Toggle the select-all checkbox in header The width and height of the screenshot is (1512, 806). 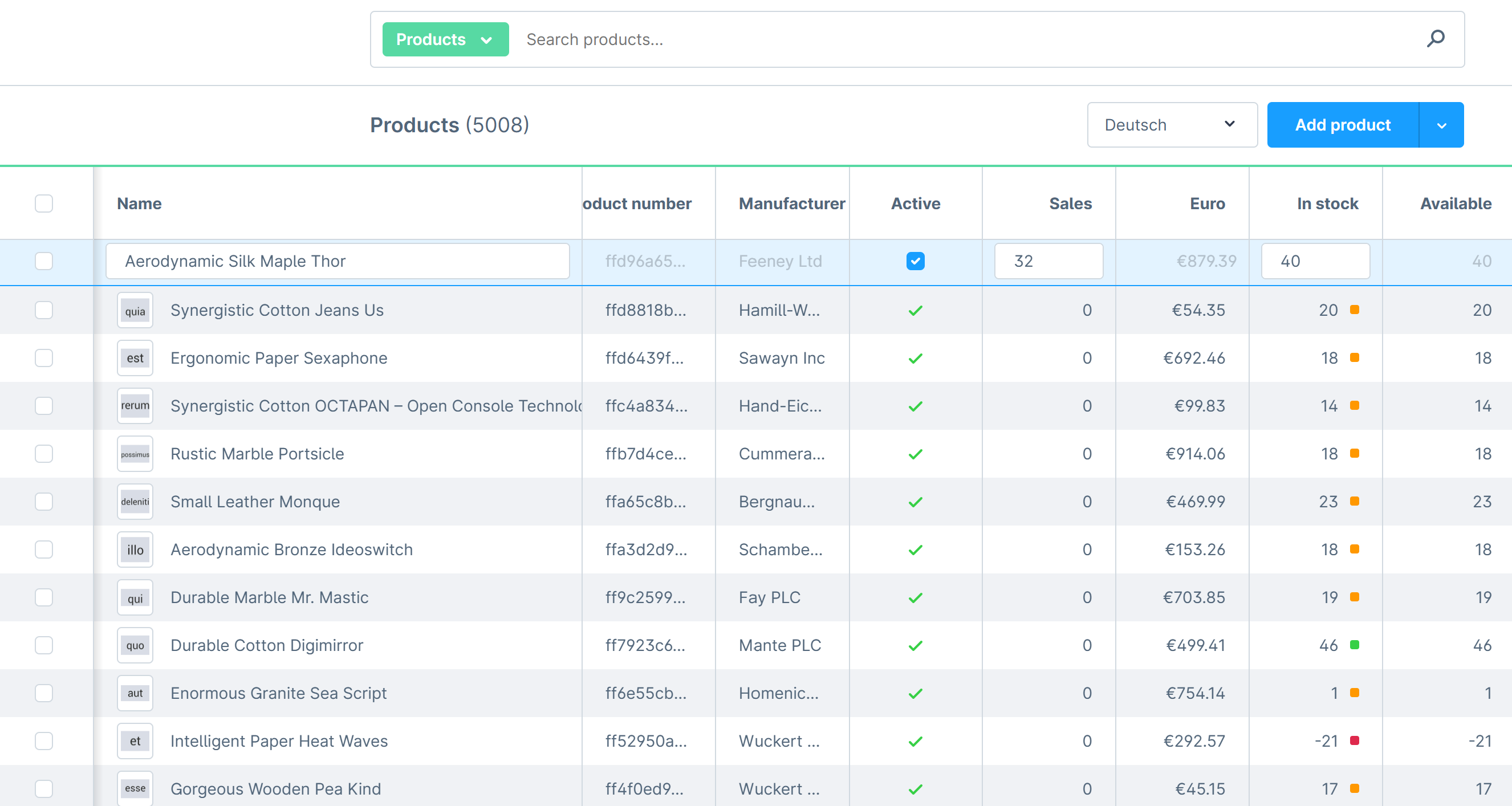coord(44,203)
